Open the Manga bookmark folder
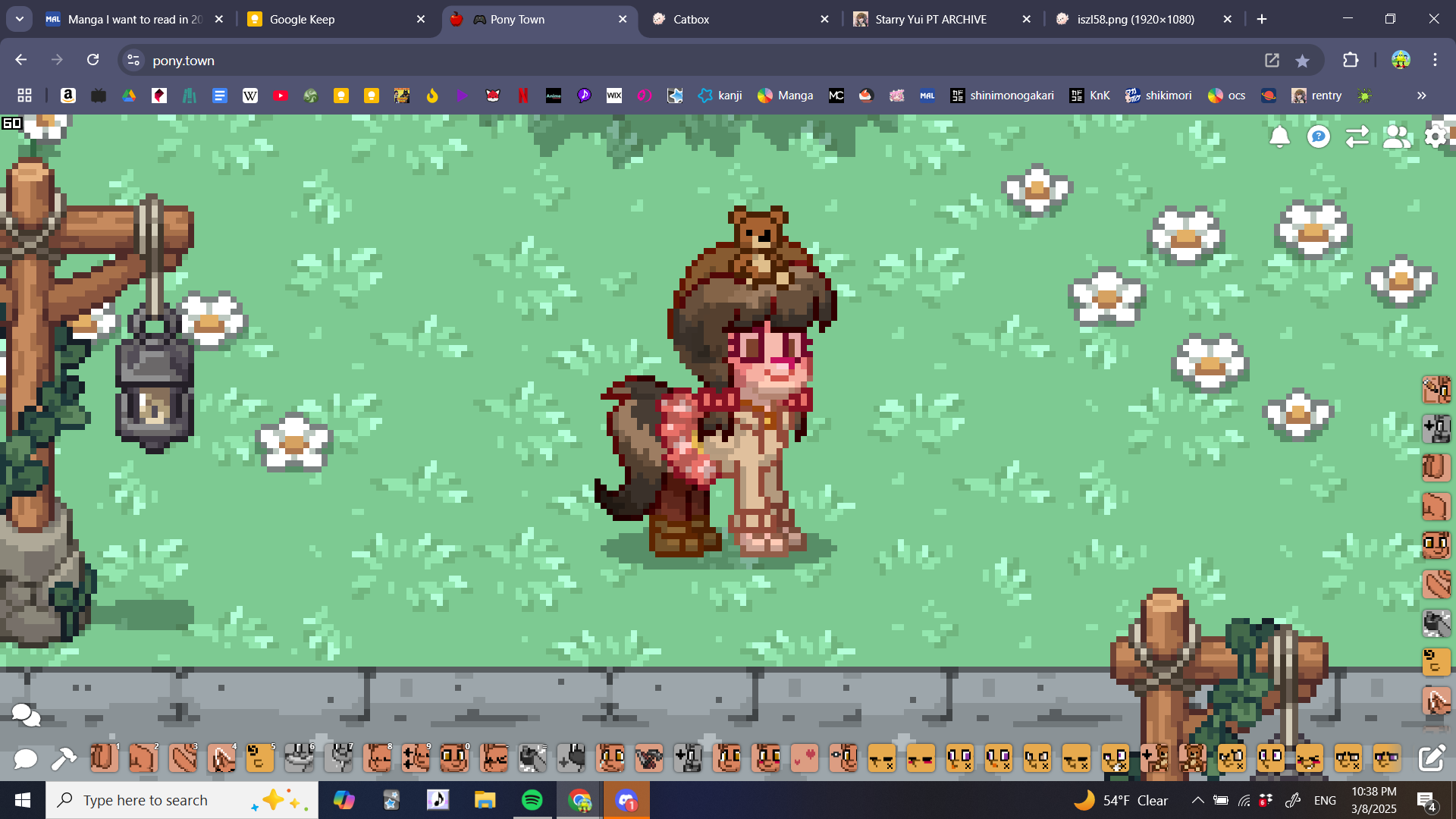 click(785, 96)
